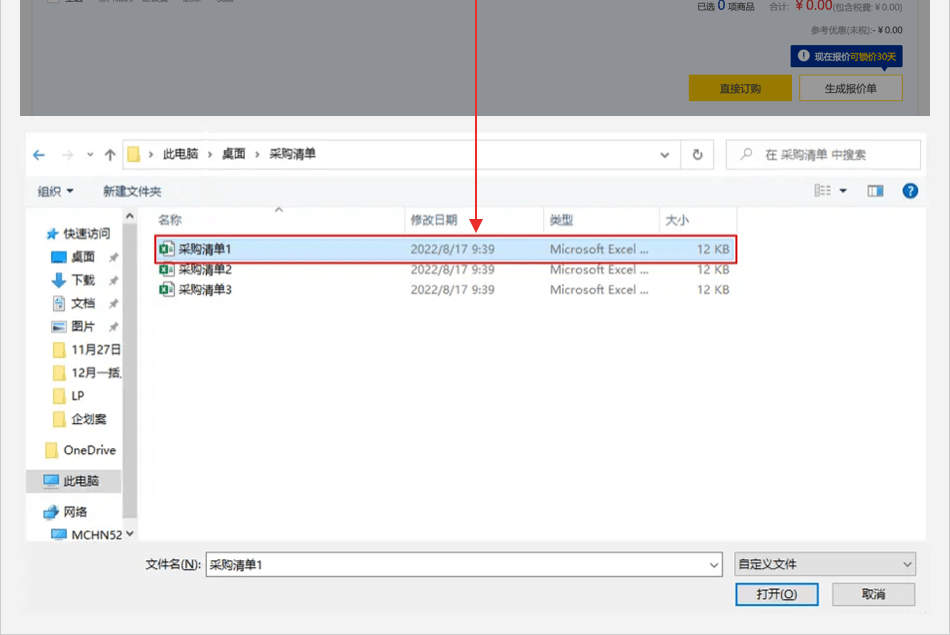The height and width of the screenshot is (635, 950).
Task: Click the 生成报价单 button
Action: pyautogui.click(x=850, y=88)
